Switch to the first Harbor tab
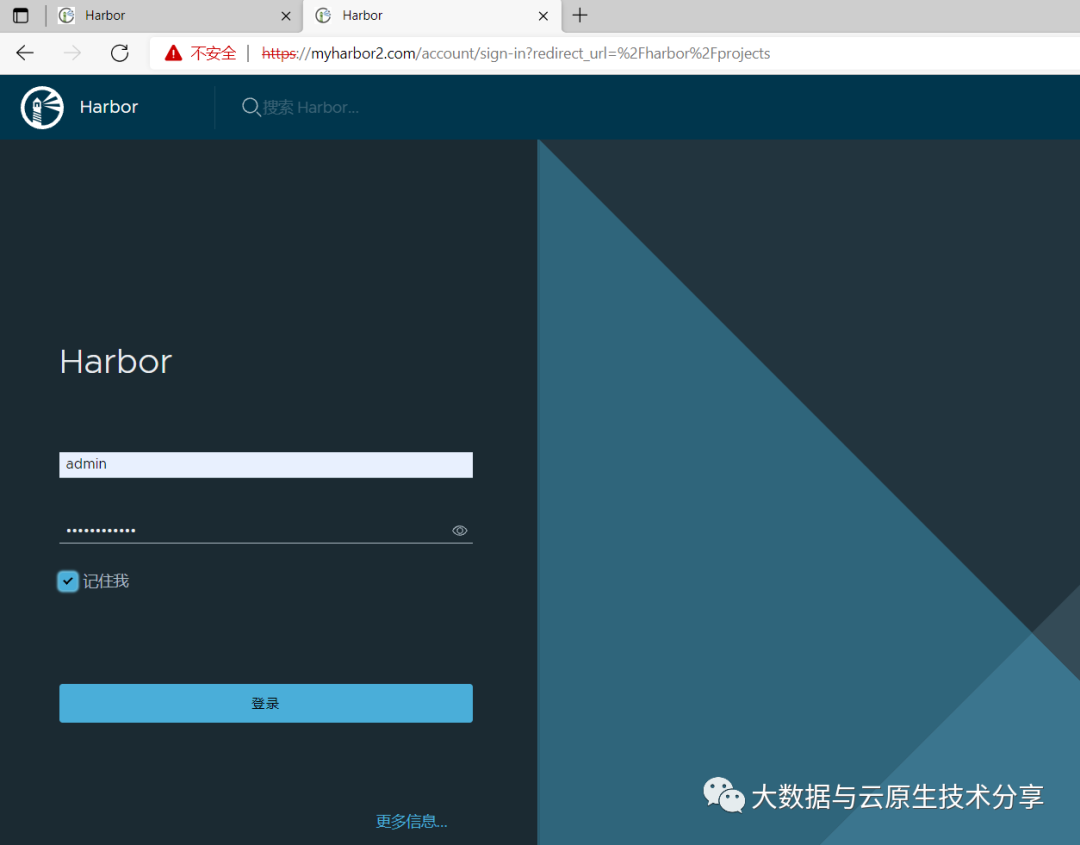This screenshot has width=1080, height=845. point(172,16)
